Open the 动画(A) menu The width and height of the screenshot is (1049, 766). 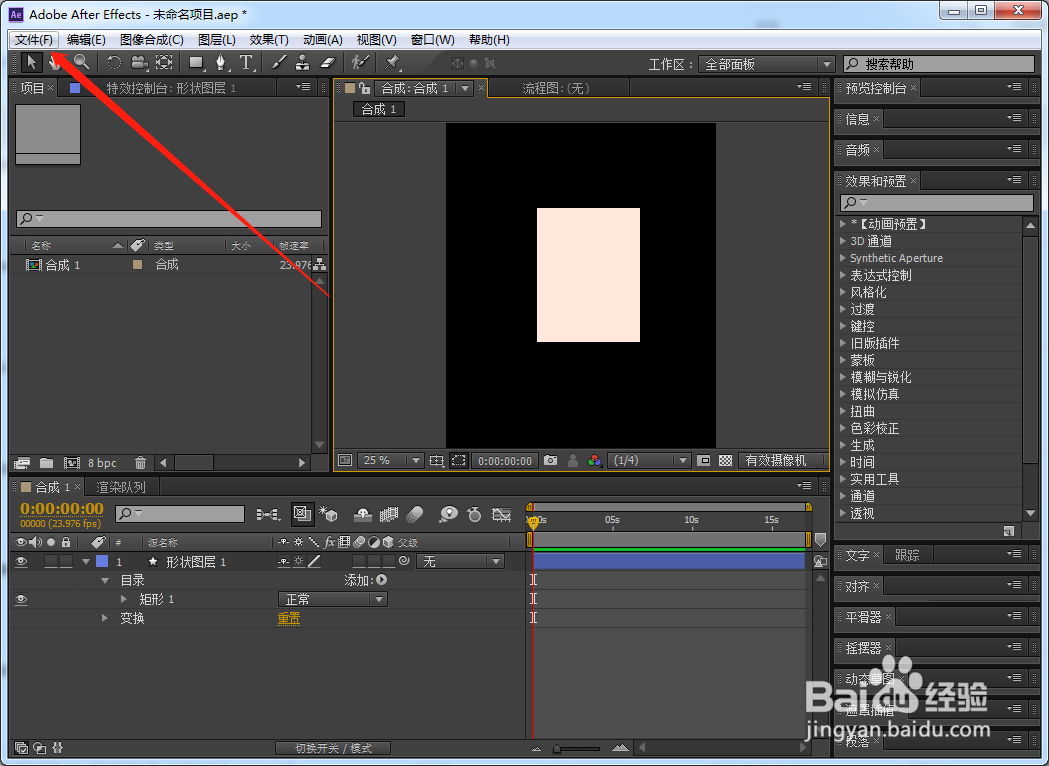pyautogui.click(x=322, y=39)
